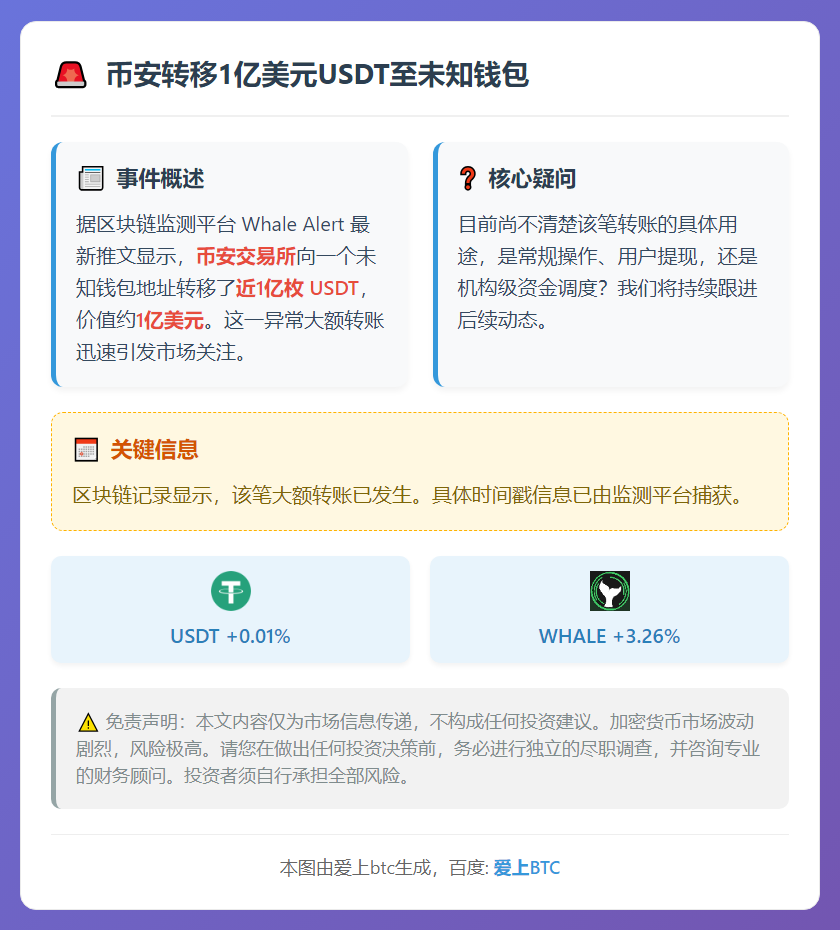Click the Whale Alert tail logo
840x930 pixels.
click(609, 591)
